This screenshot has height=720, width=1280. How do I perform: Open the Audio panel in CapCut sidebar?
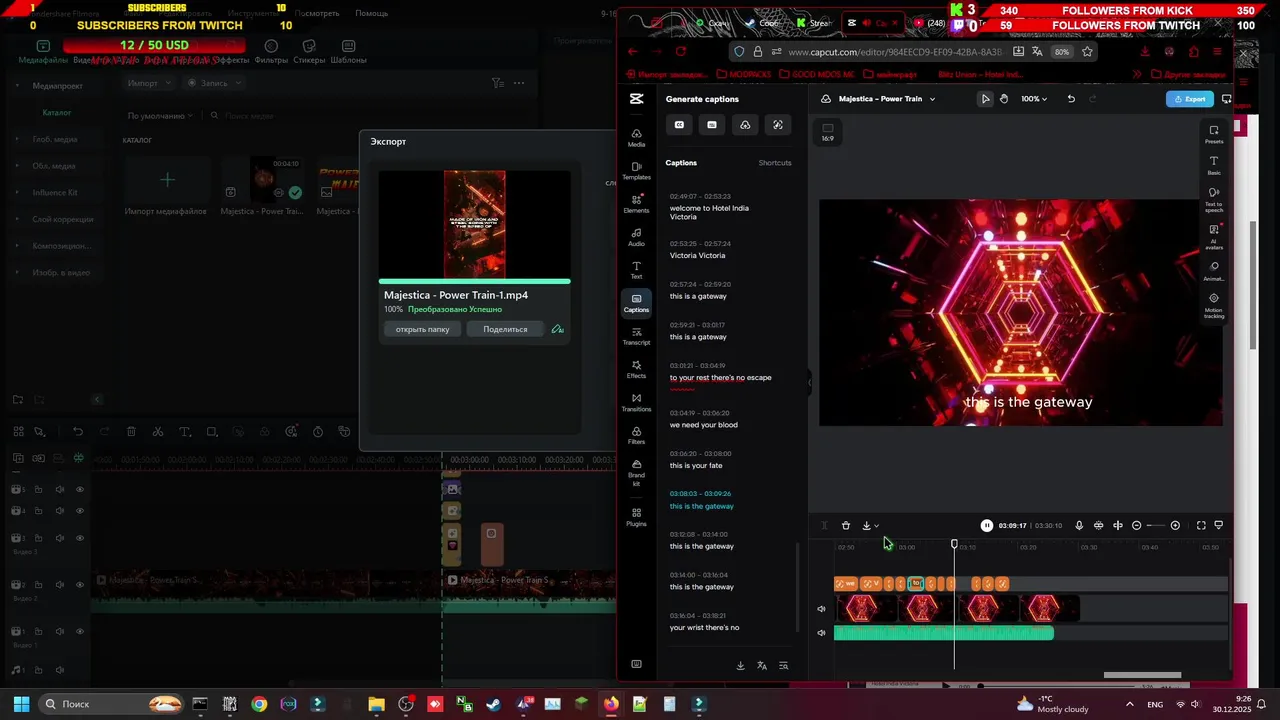click(636, 237)
